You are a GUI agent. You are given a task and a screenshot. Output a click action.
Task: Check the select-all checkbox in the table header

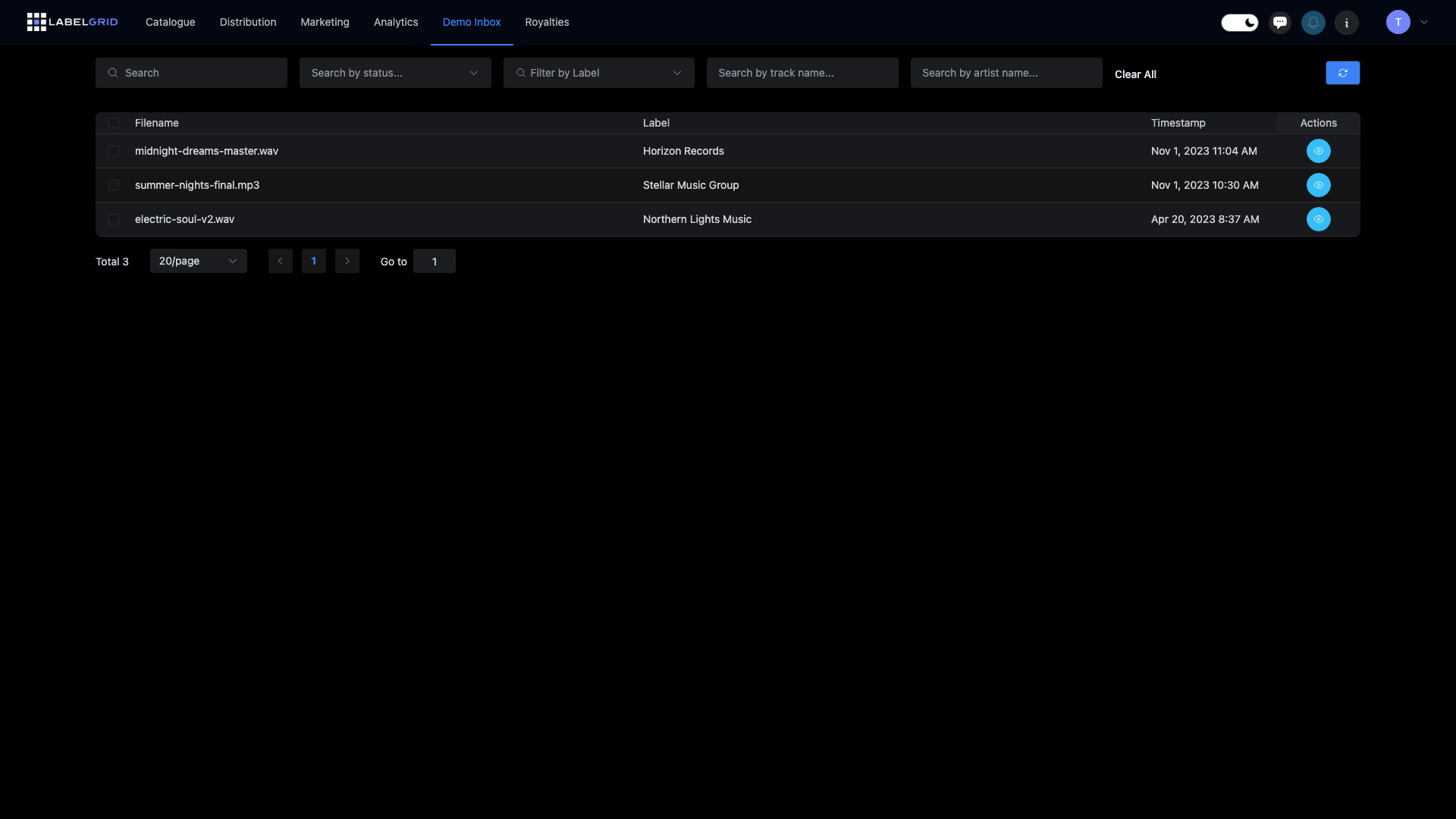pos(114,123)
